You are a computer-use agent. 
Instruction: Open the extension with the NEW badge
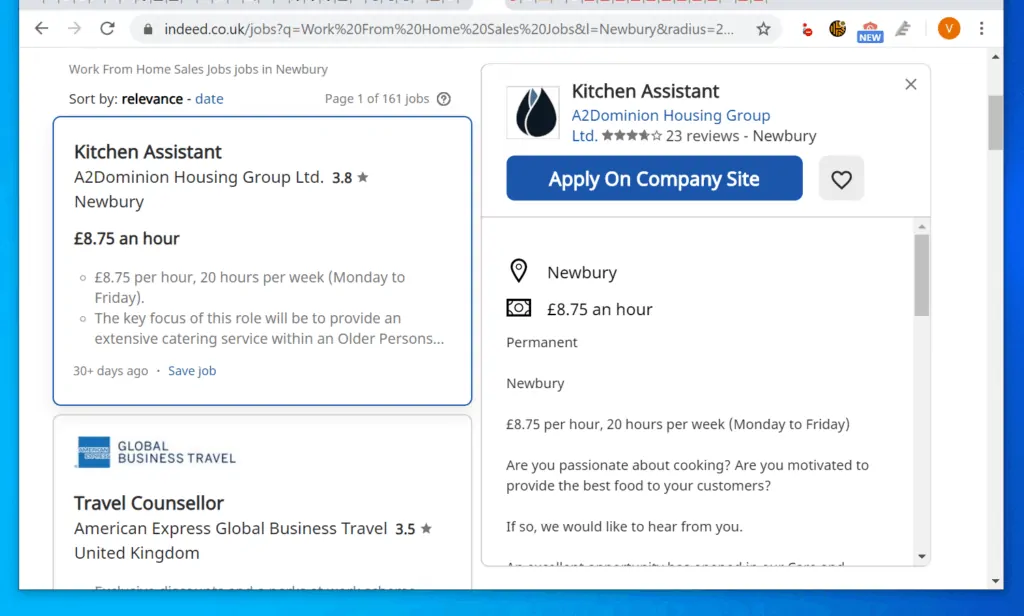pos(869,31)
